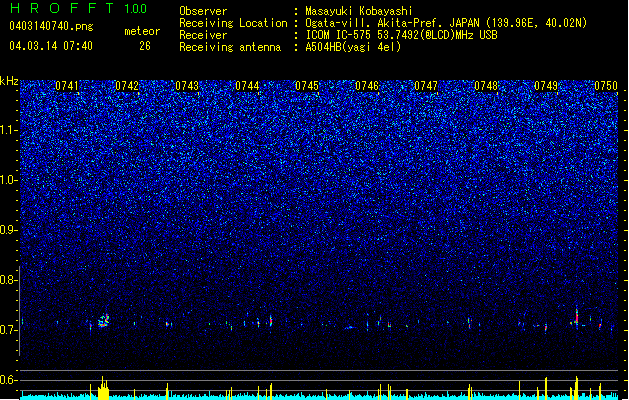Click the tall red echo before 0750
The image size is (629, 400).
(576, 317)
